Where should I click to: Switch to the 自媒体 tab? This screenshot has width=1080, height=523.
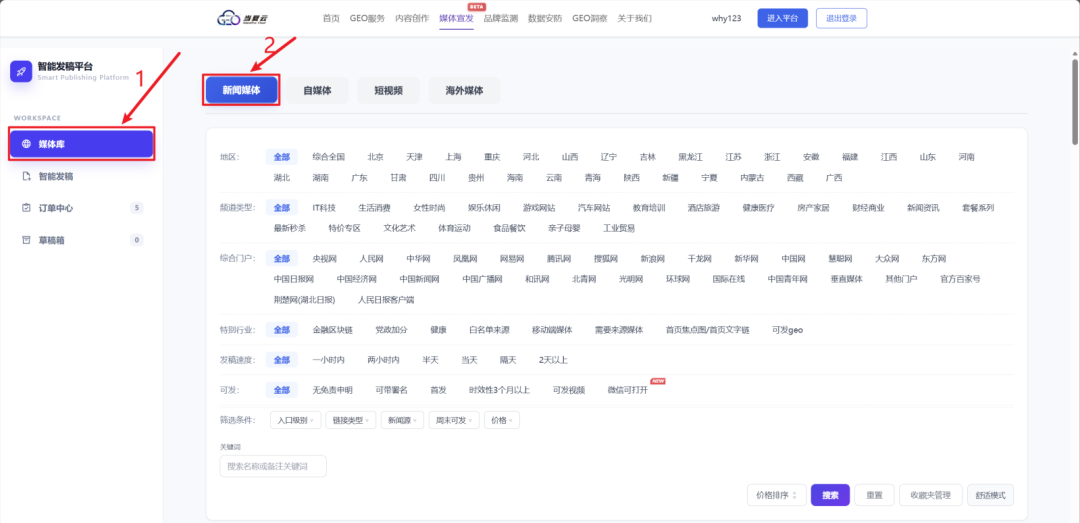pos(318,90)
